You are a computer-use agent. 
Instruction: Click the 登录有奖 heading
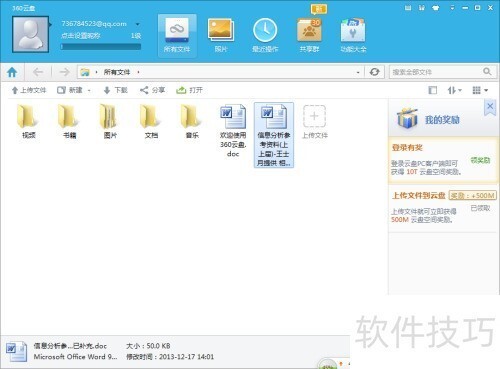(x=407, y=148)
